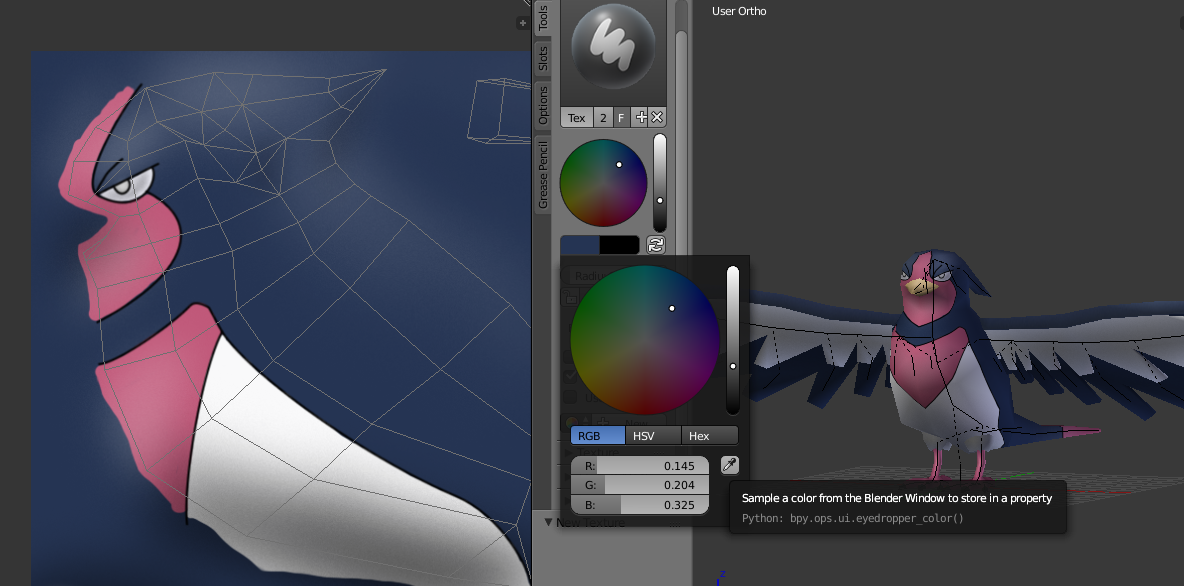
Task: Open the Slots tab
Action: pyautogui.click(x=543, y=58)
